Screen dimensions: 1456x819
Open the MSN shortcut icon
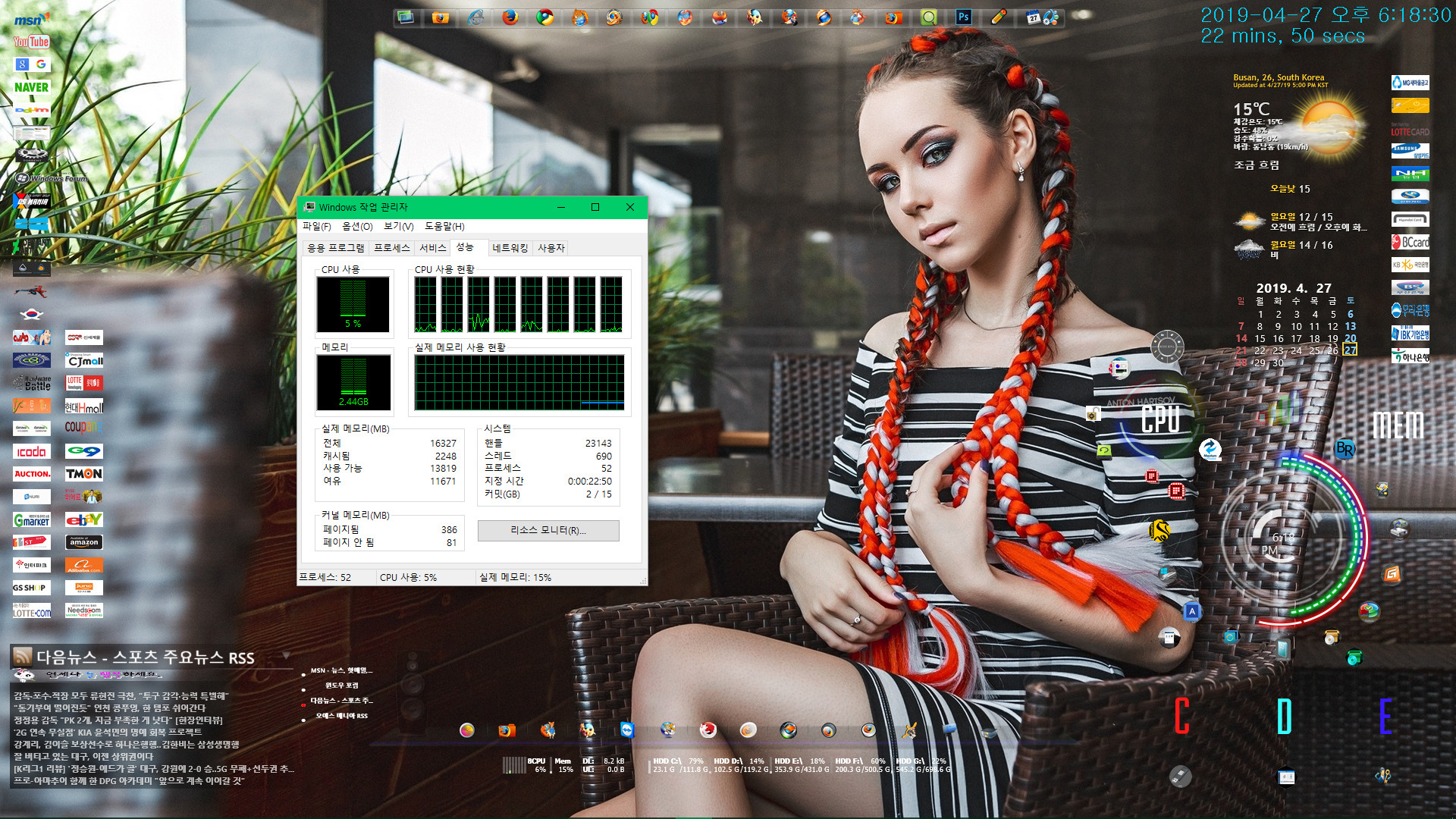click(x=31, y=19)
